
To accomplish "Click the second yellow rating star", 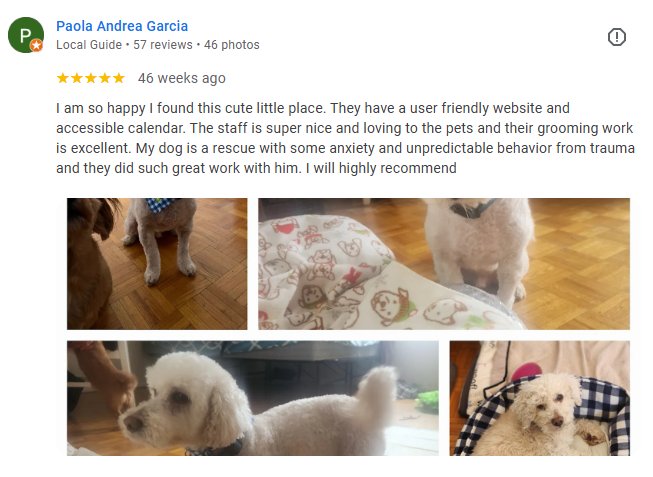I will tap(77, 78).
